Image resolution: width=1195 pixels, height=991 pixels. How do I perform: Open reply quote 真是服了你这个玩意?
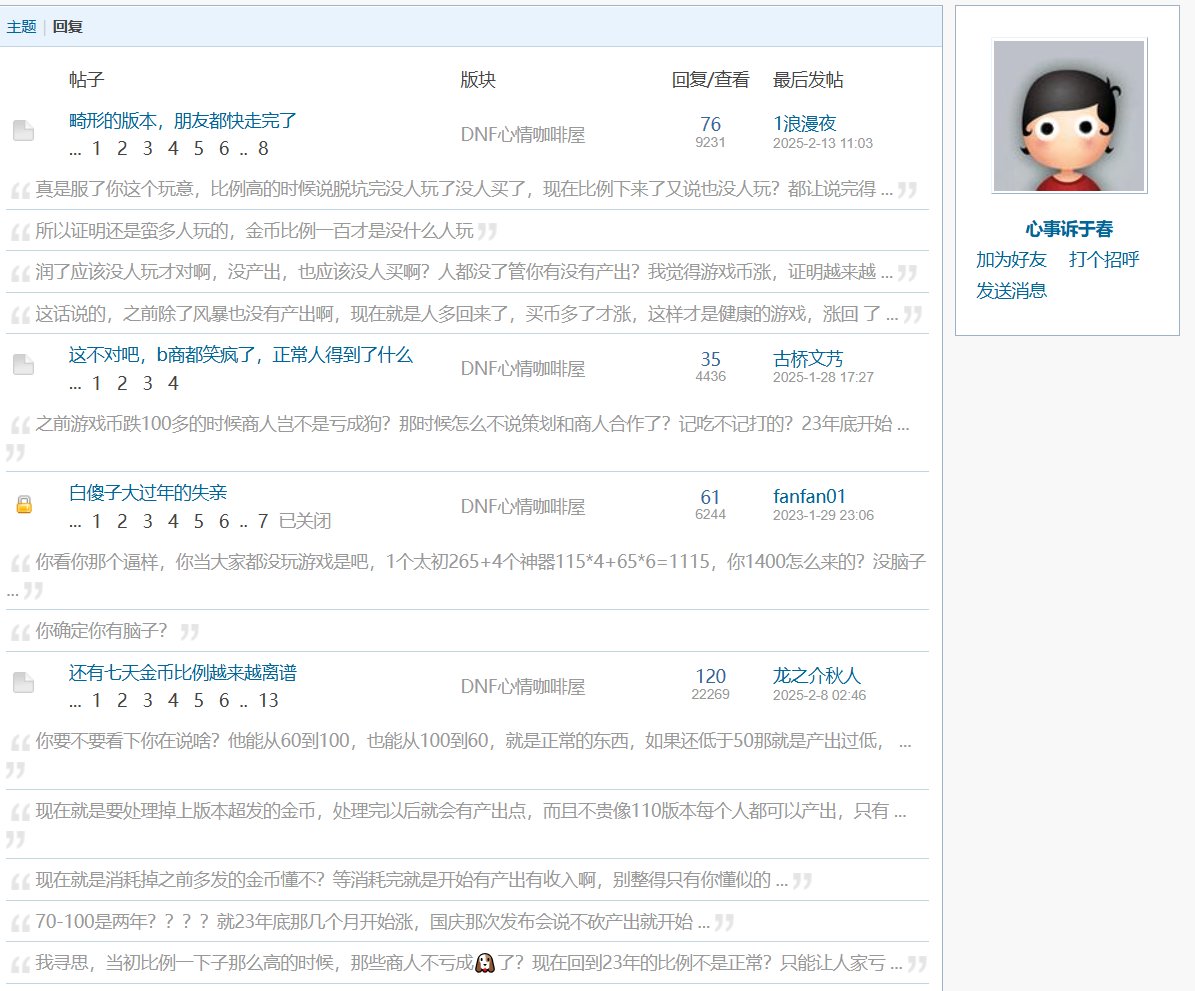tap(464, 189)
